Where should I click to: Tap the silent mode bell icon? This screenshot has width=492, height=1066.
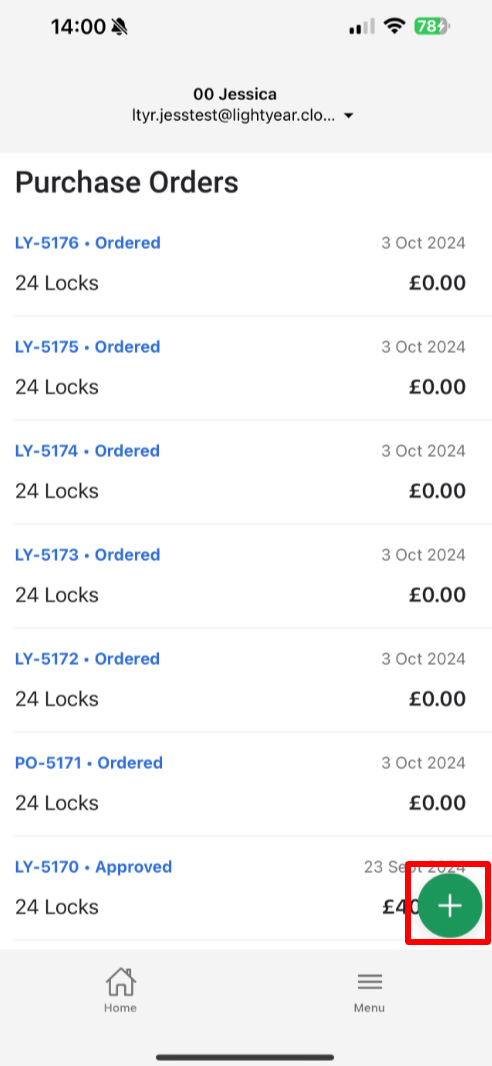tap(120, 27)
